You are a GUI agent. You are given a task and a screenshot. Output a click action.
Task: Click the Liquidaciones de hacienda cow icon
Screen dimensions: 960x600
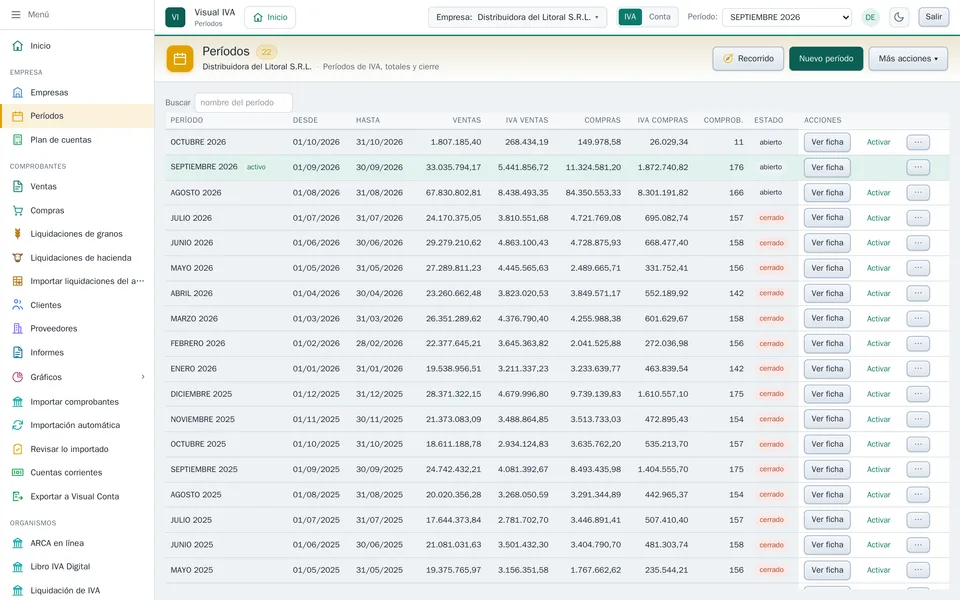18,258
